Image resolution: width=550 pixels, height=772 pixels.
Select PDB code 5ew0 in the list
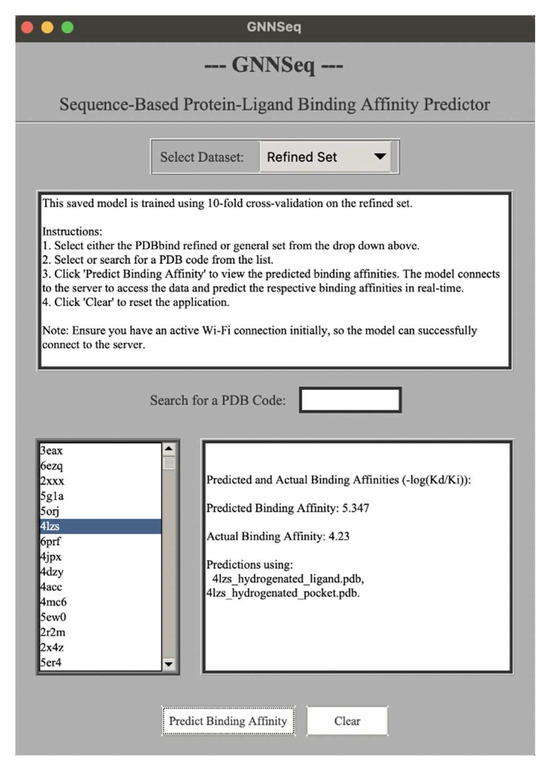click(x=100, y=617)
